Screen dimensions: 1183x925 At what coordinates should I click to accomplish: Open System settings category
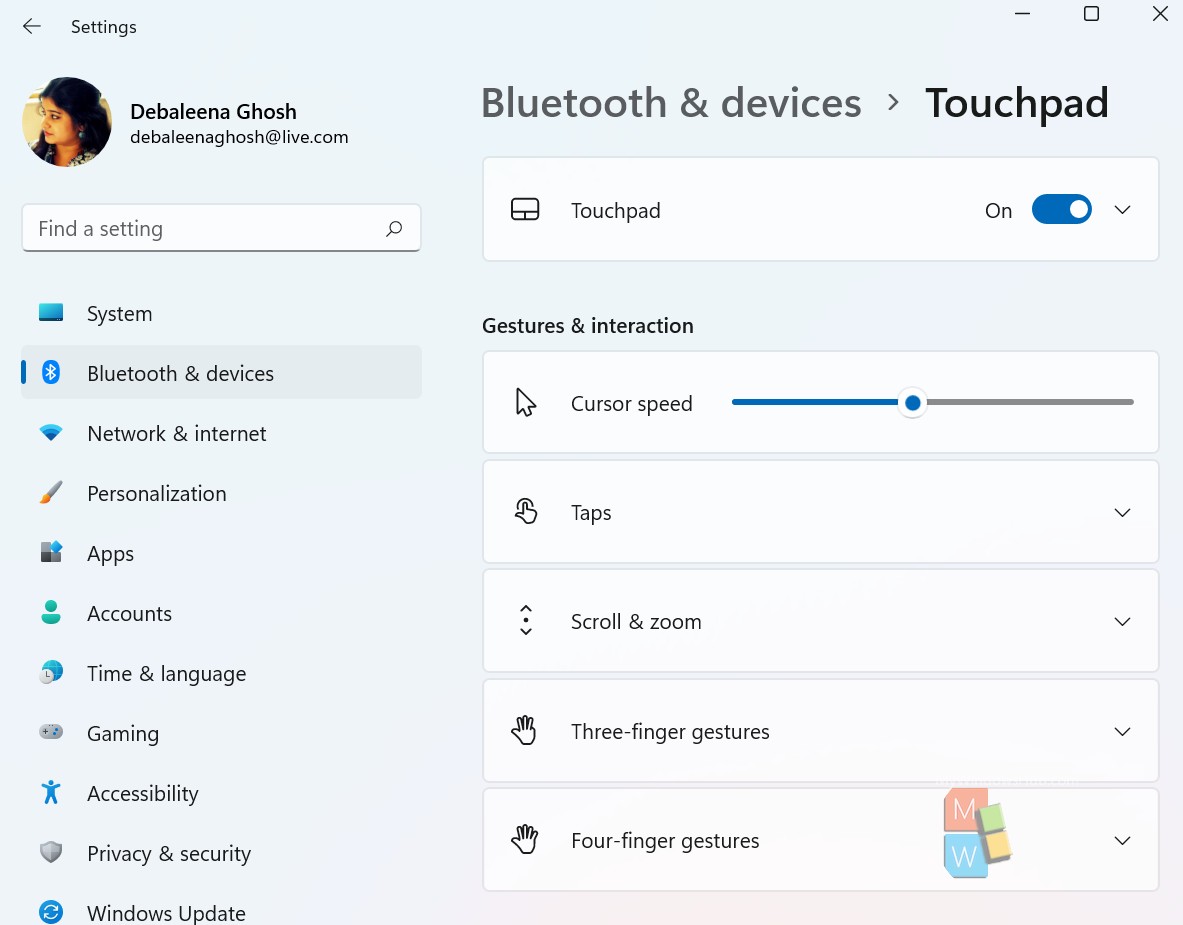point(221,313)
